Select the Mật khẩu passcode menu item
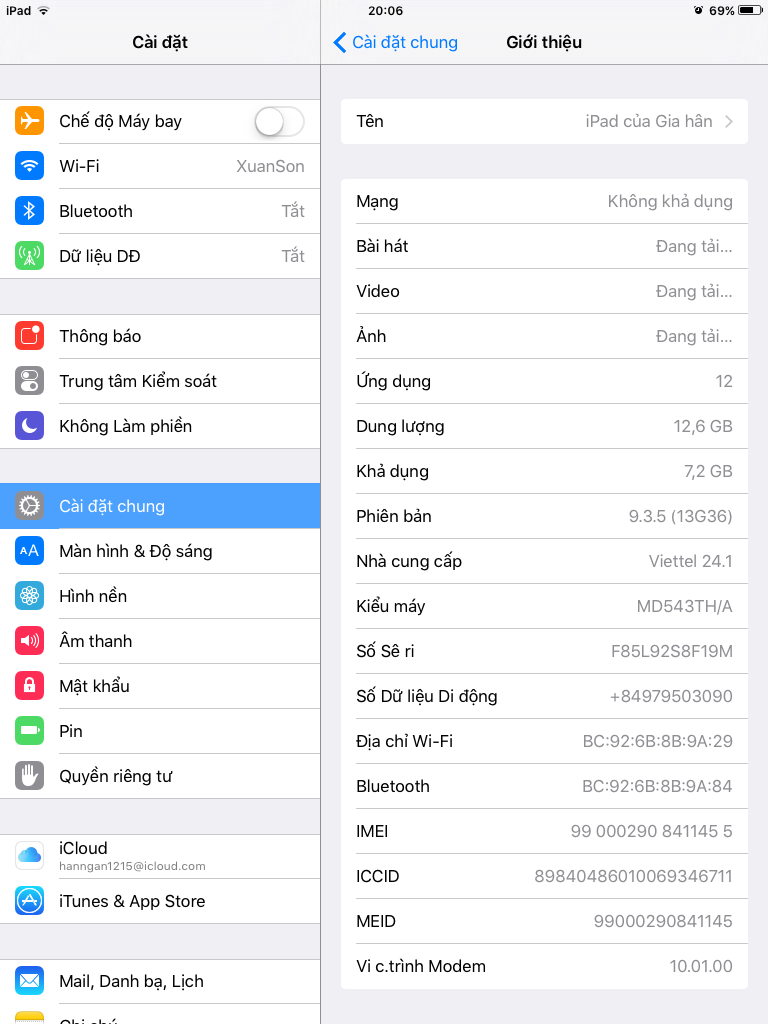 click(160, 686)
